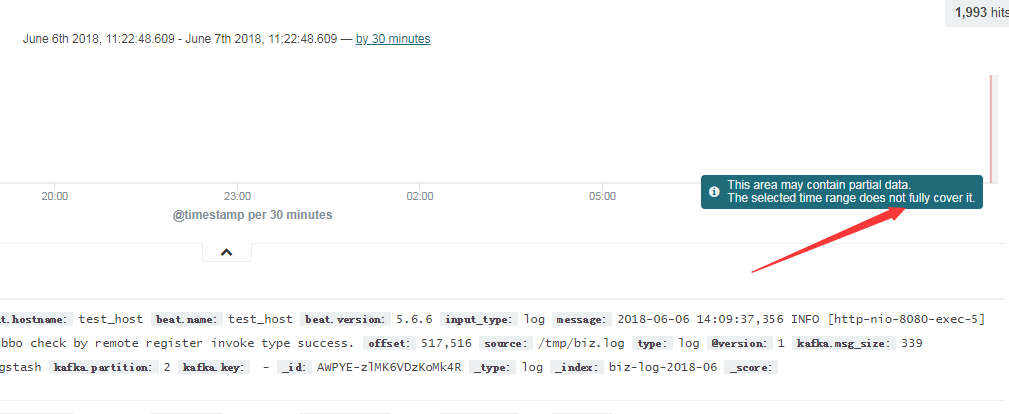This screenshot has width=1009, height=414.
Task: Click the 02:00 time axis label
Action: 419,197
